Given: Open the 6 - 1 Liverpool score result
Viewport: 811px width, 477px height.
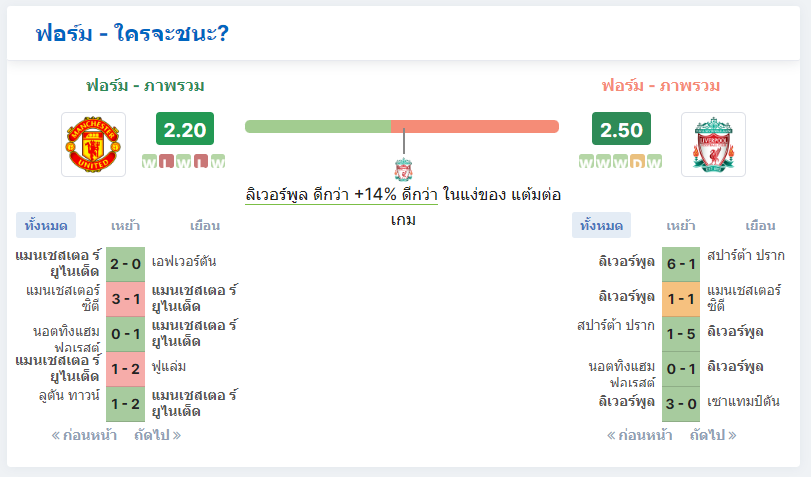Looking at the screenshot, I should [x=681, y=264].
